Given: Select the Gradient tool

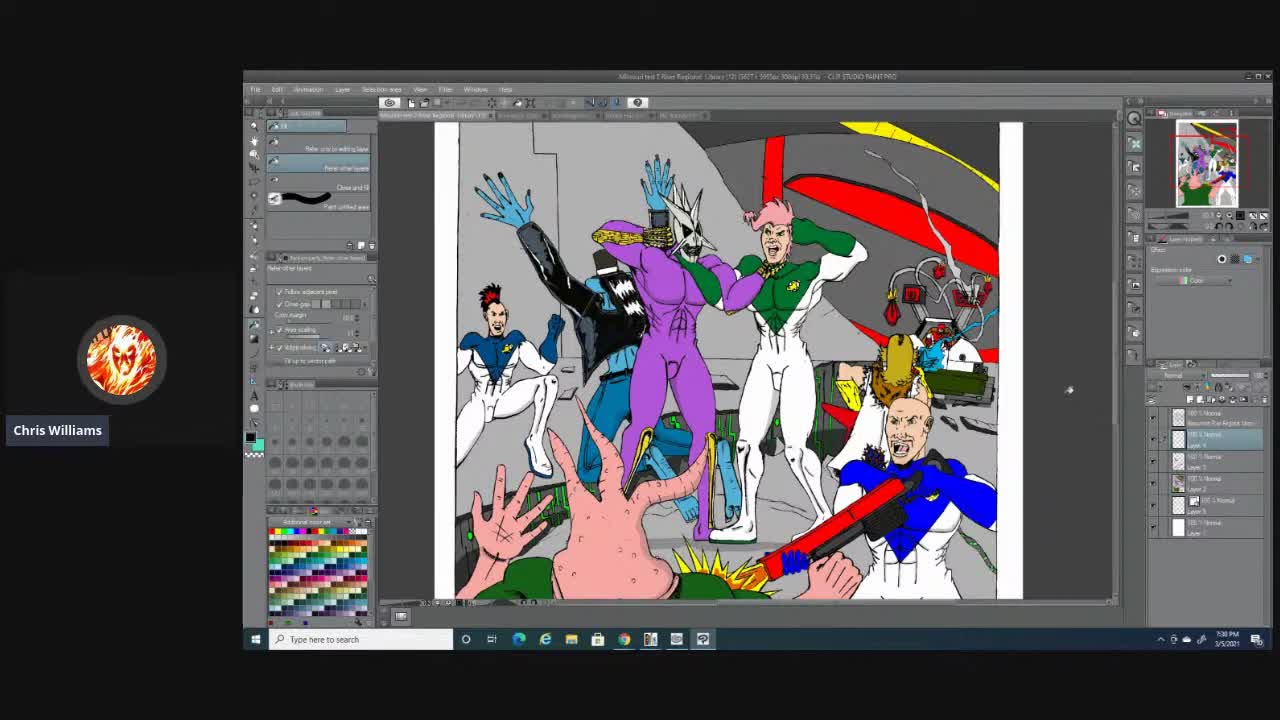Looking at the screenshot, I should point(254,338).
